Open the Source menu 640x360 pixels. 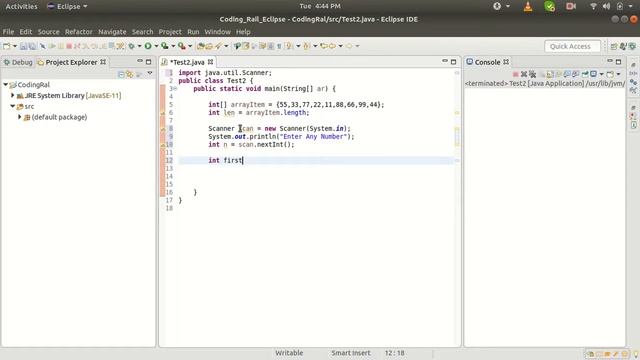point(49,32)
